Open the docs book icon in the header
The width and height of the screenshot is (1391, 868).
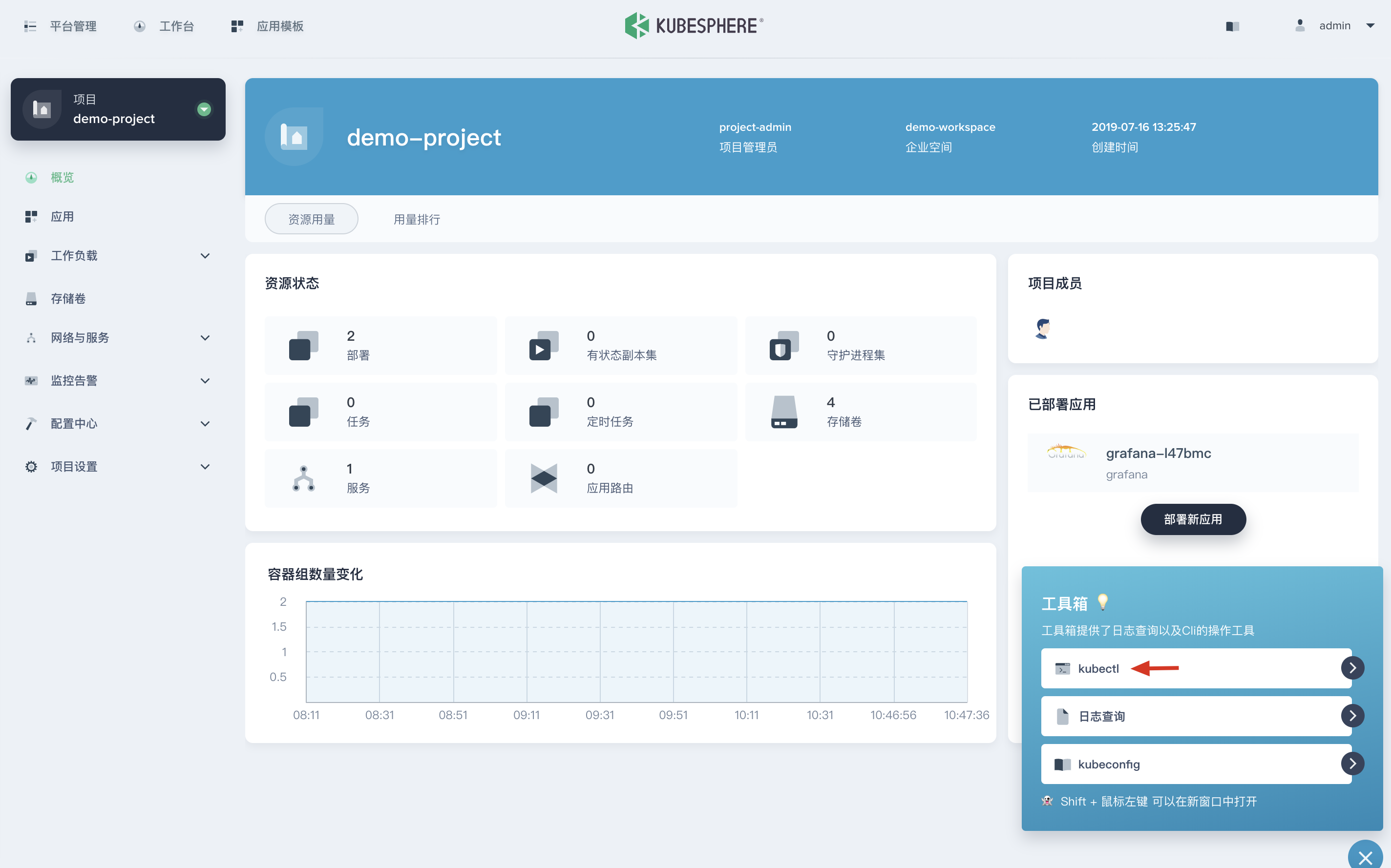[1232, 26]
